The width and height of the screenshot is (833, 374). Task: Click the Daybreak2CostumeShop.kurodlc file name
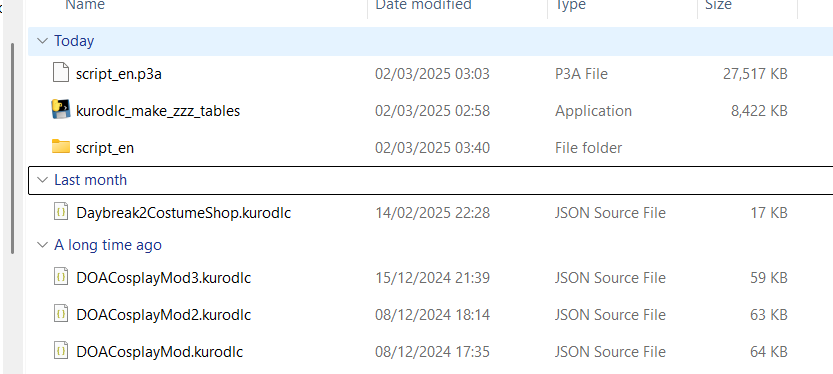[x=184, y=213]
